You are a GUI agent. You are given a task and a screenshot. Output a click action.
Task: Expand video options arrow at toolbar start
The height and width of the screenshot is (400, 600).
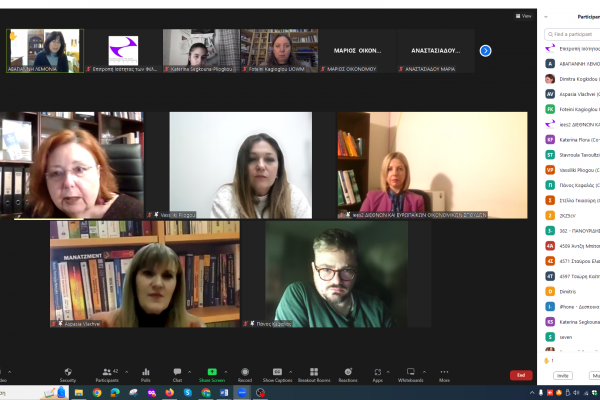pos(10,372)
